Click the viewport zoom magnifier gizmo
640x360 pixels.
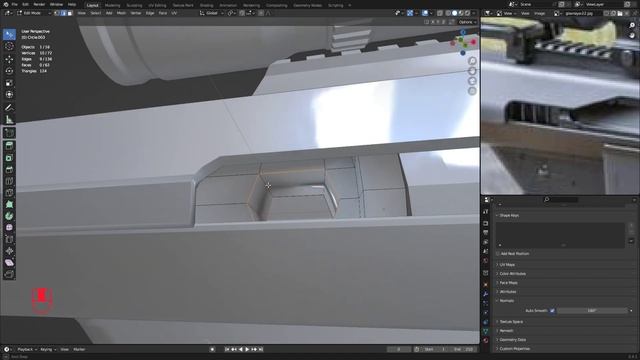click(472, 61)
